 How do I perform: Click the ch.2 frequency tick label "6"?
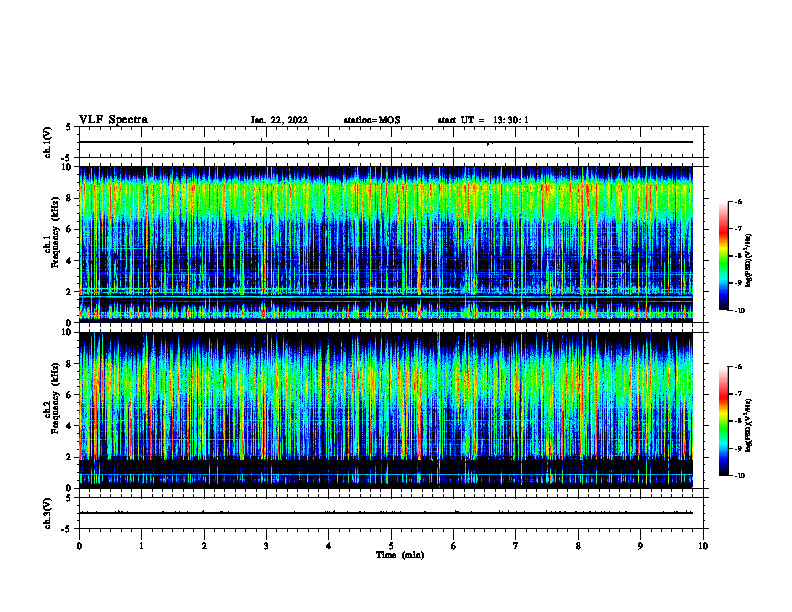coord(69,395)
